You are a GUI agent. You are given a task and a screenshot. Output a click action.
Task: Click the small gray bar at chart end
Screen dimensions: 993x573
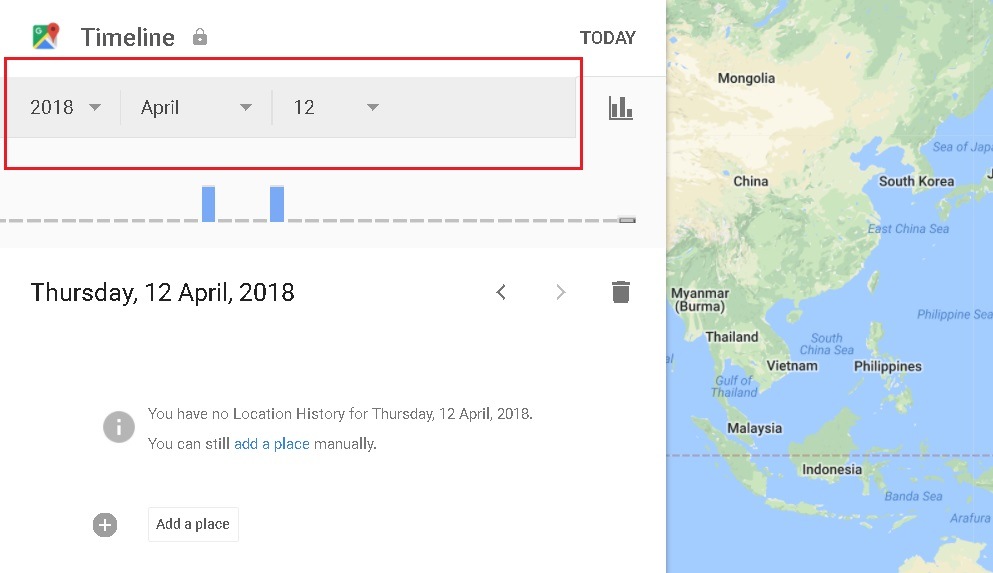627,219
